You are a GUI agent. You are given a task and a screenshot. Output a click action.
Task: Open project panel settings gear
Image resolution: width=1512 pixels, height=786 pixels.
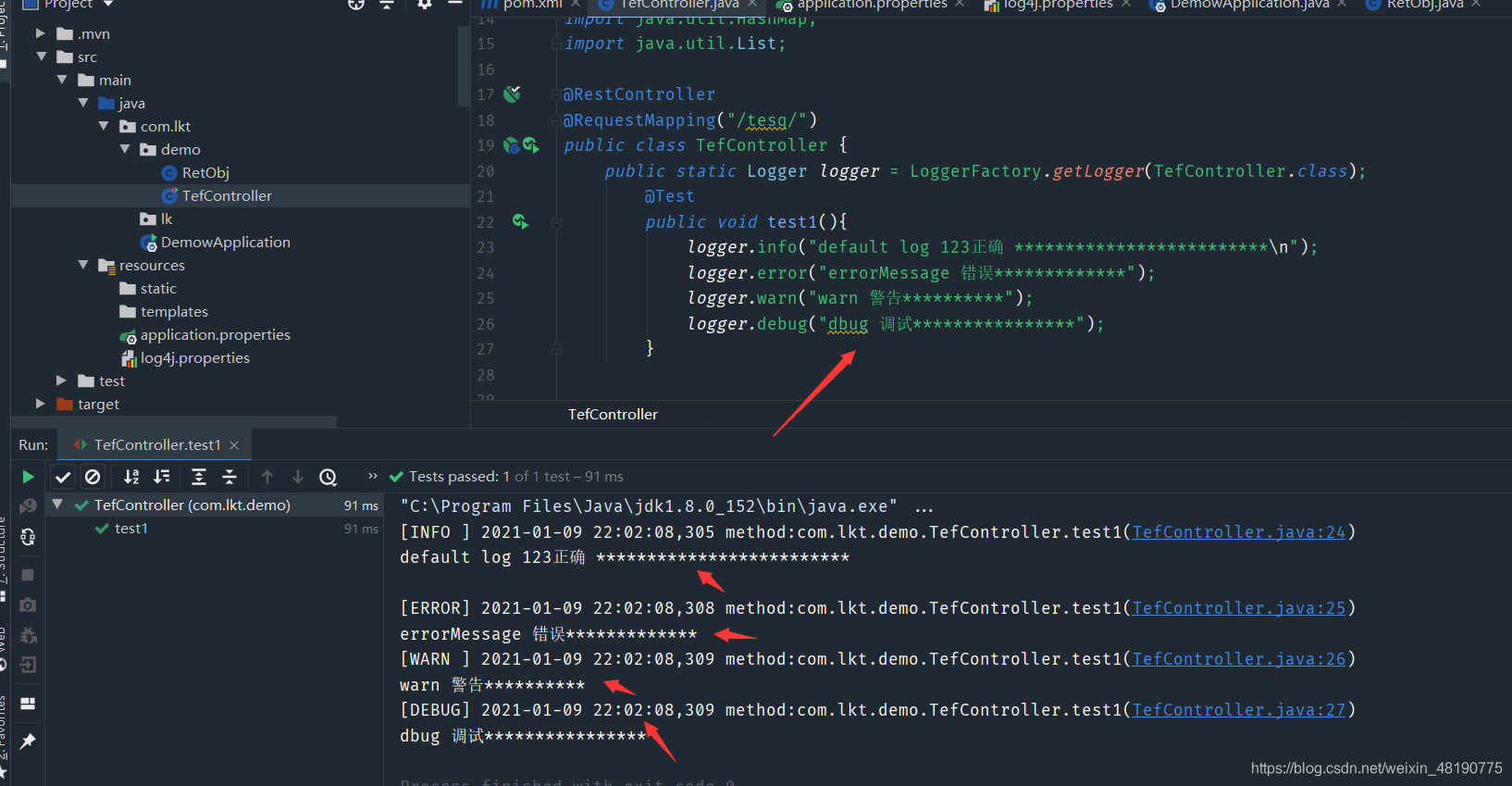pyautogui.click(x=425, y=4)
